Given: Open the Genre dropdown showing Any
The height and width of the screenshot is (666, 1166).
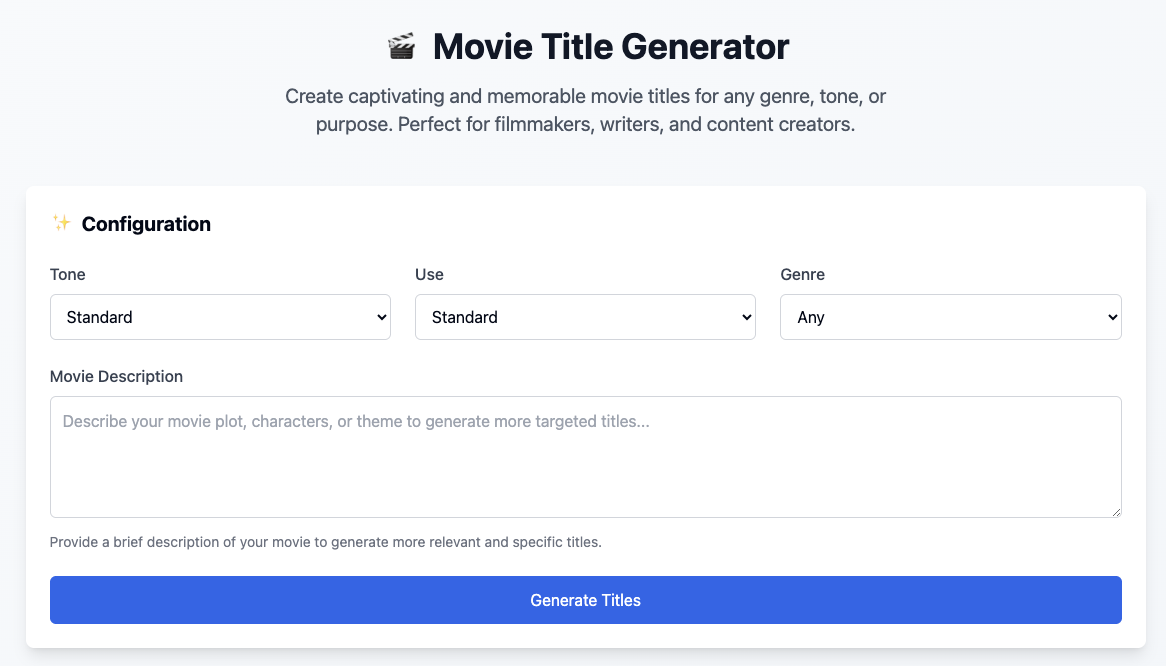Looking at the screenshot, I should pyautogui.click(x=950, y=316).
